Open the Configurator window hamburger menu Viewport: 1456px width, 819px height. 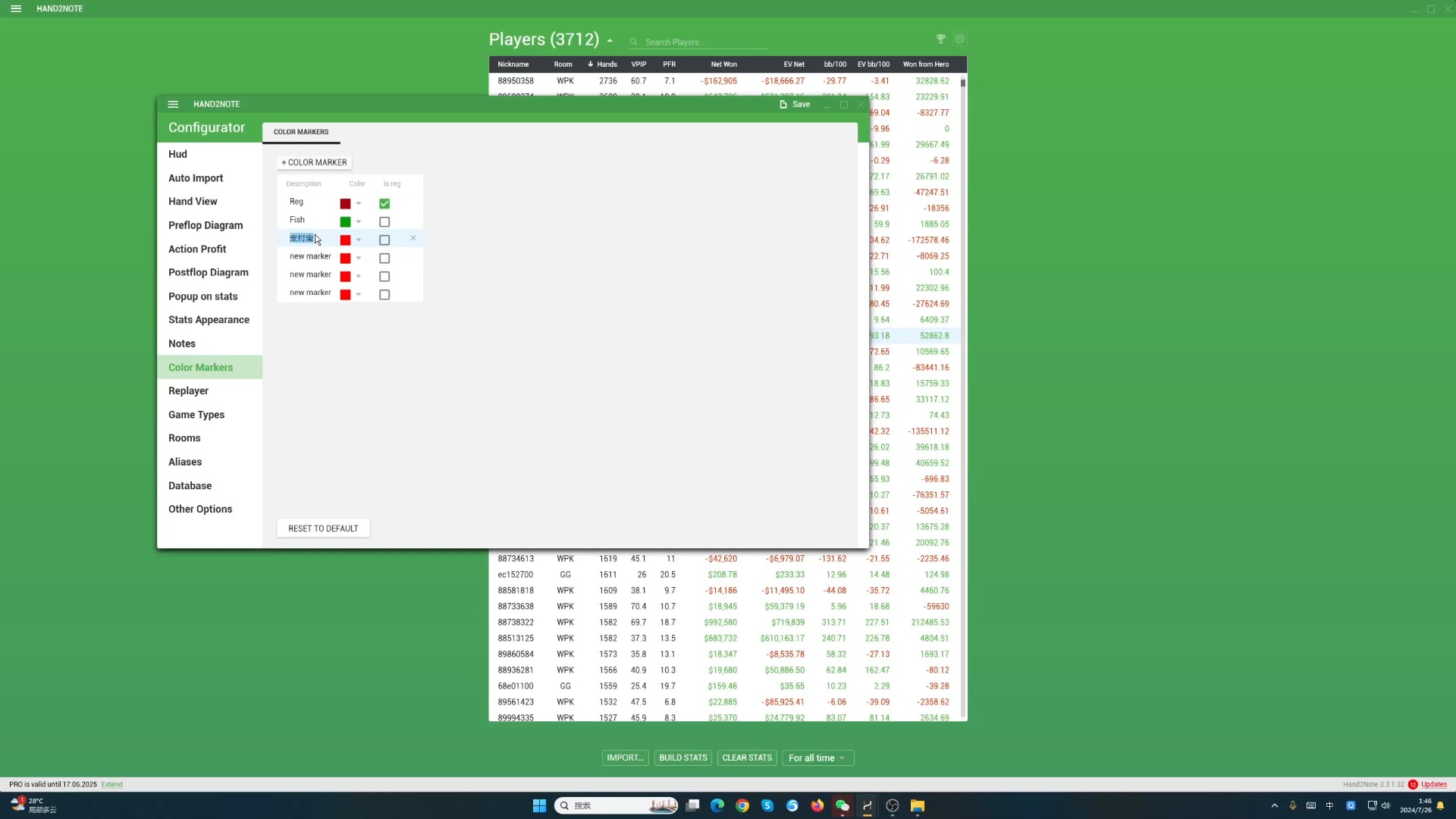pos(173,105)
